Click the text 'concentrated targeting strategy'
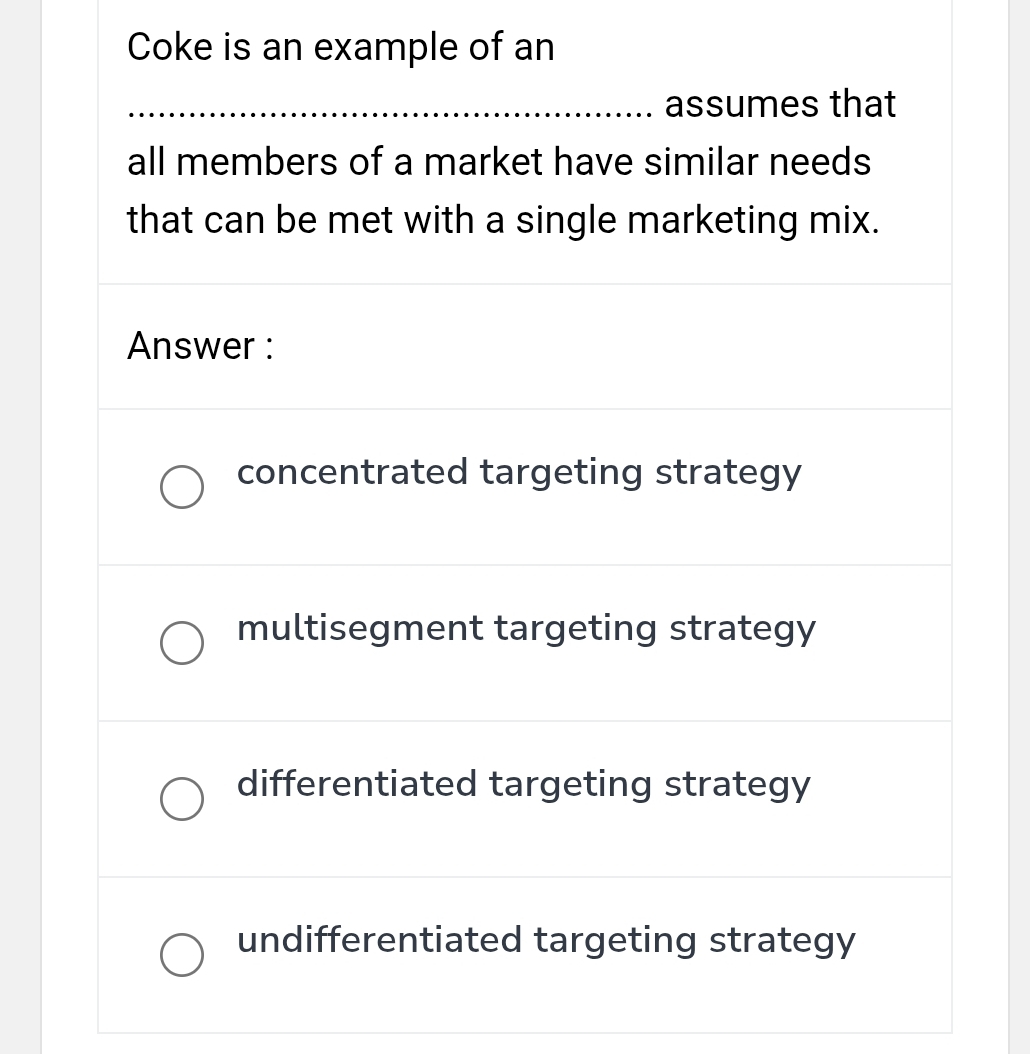This screenshot has width=1030, height=1054. click(x=519, y=472)
